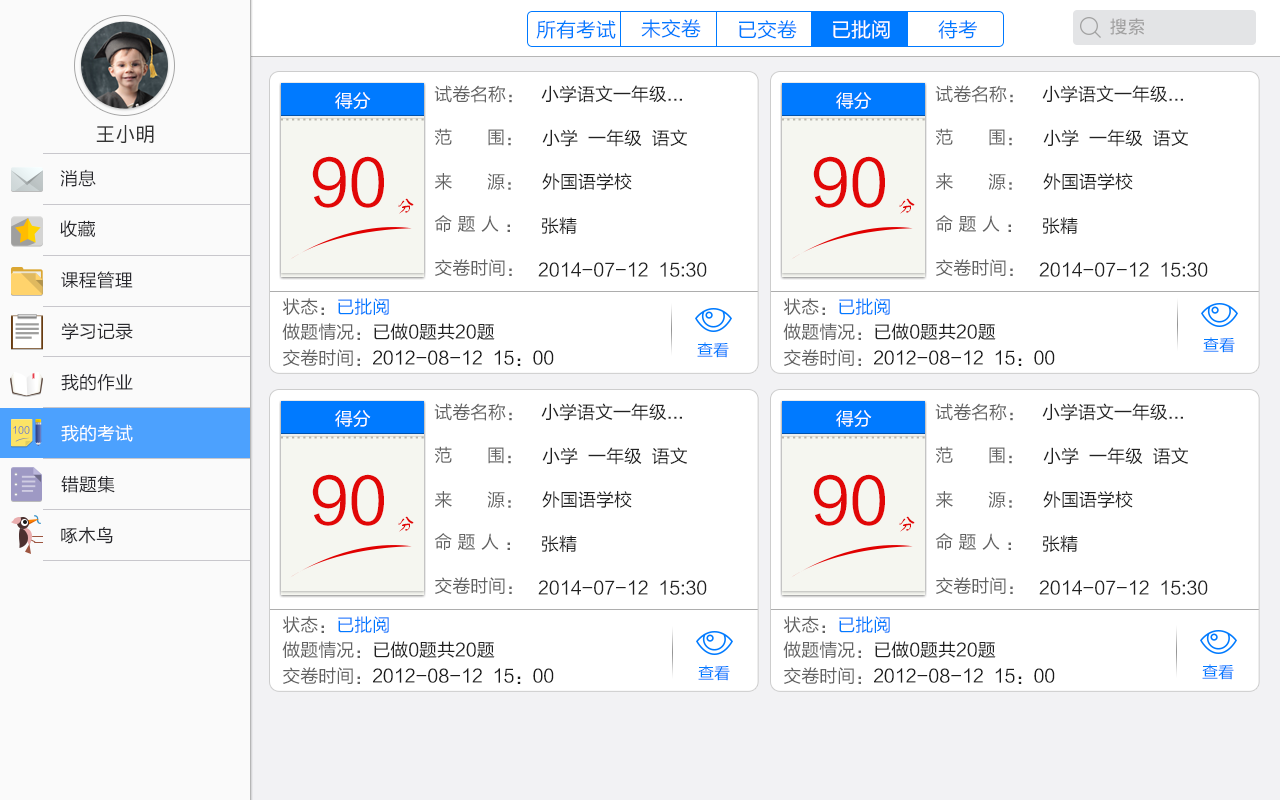
Task: Click the 啄木鸟 woodpecker icon
Action: [26, 534]
